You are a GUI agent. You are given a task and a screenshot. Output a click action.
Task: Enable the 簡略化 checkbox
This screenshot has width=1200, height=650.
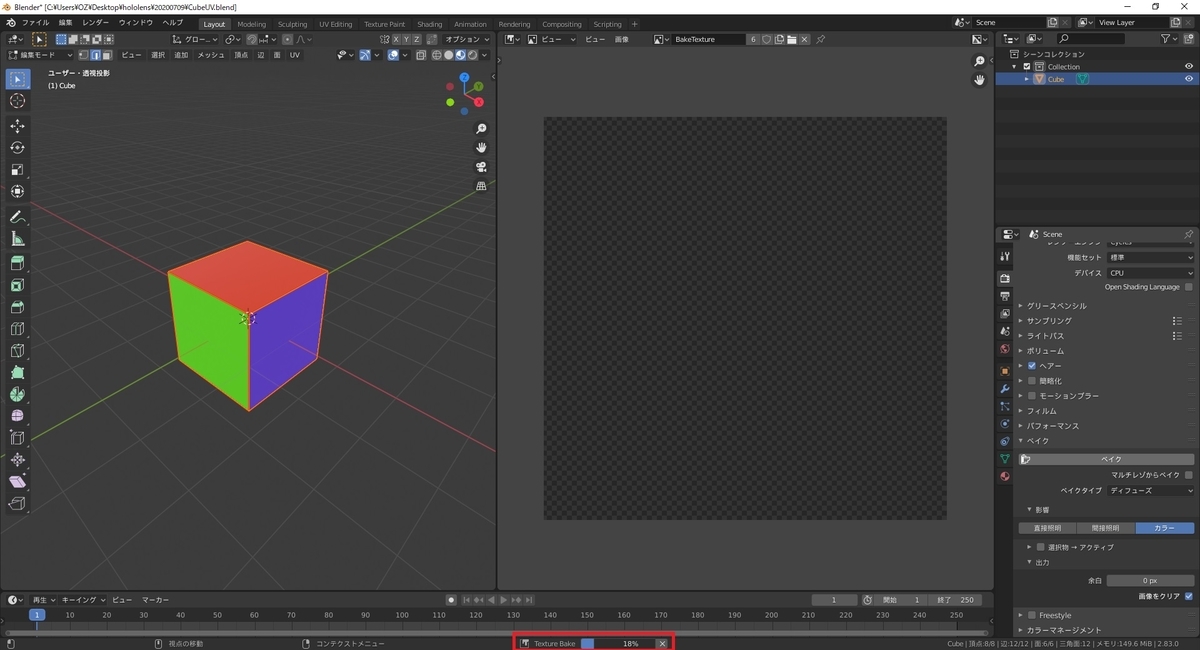(x=1032, y=381)
